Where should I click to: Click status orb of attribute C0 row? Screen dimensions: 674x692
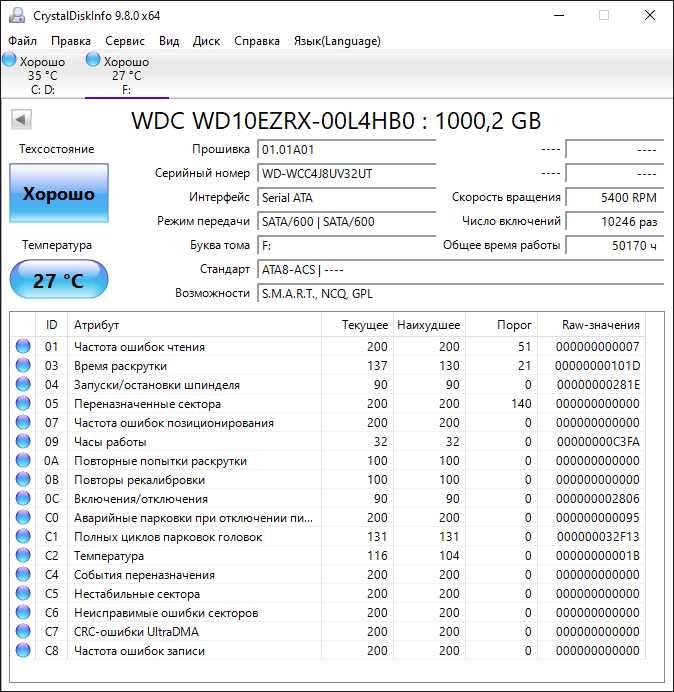[x=23, y=517]
